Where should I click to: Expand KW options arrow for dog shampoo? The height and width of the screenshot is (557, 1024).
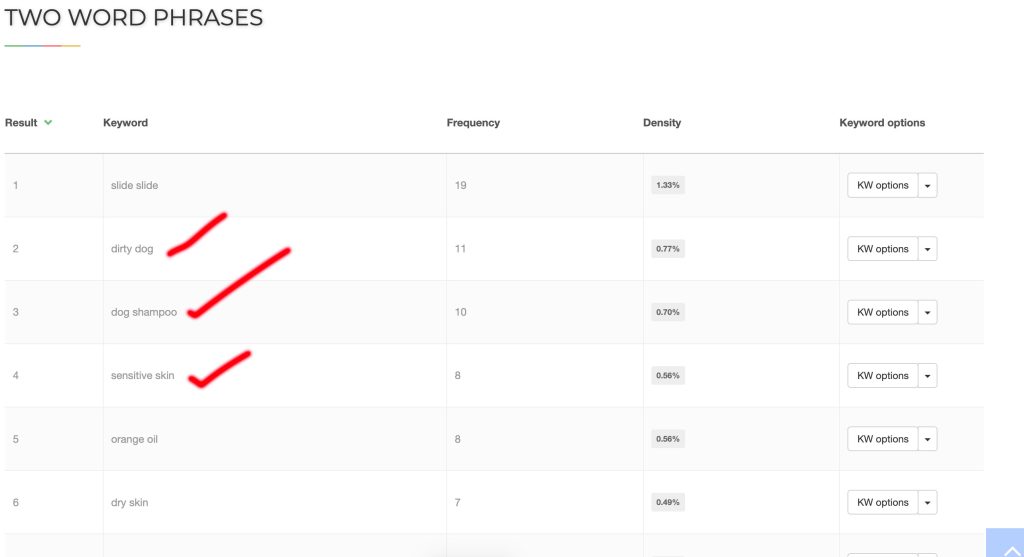click(x=928, y=313)
